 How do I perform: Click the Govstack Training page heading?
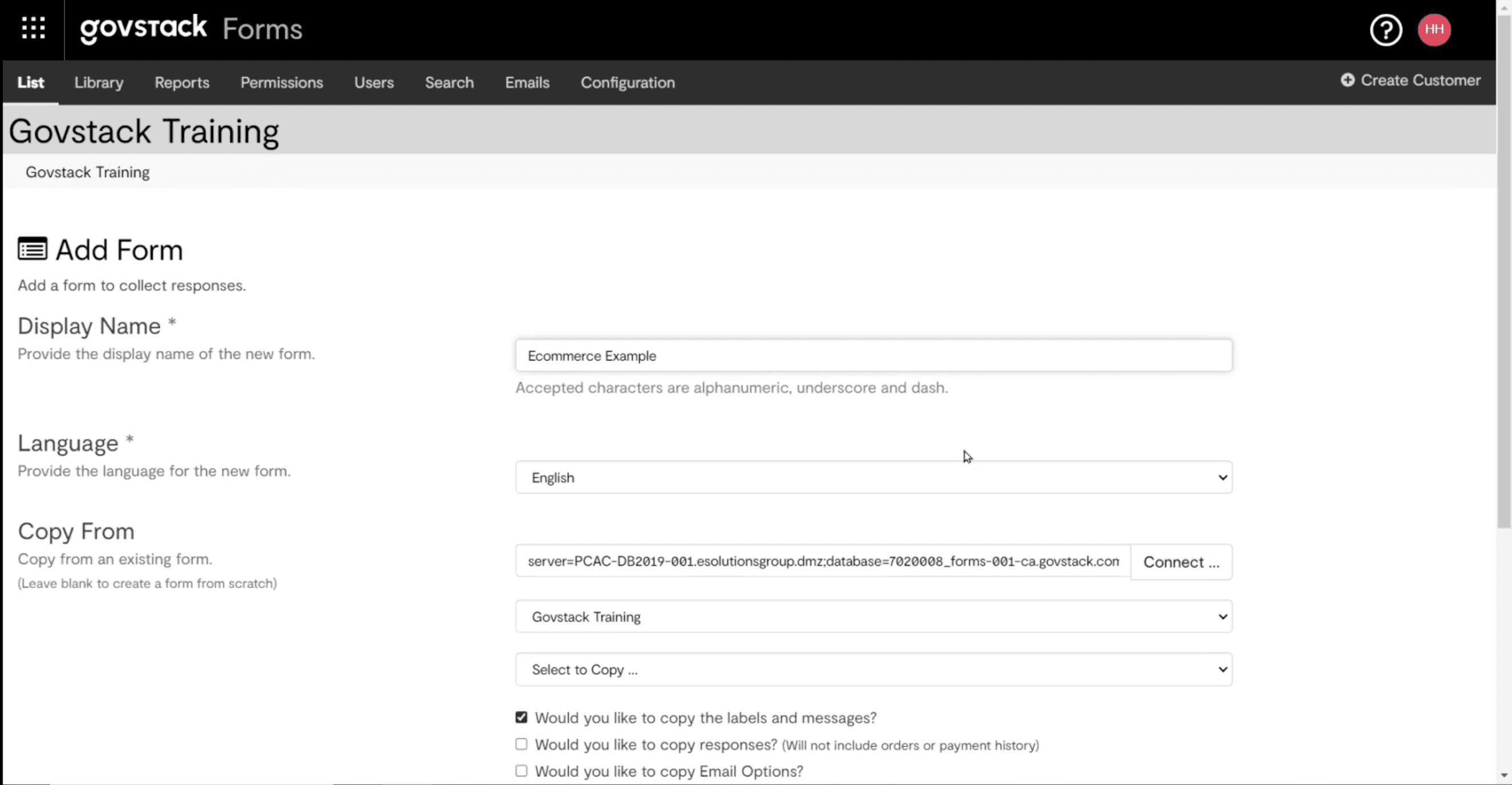[x=144, y=131]
